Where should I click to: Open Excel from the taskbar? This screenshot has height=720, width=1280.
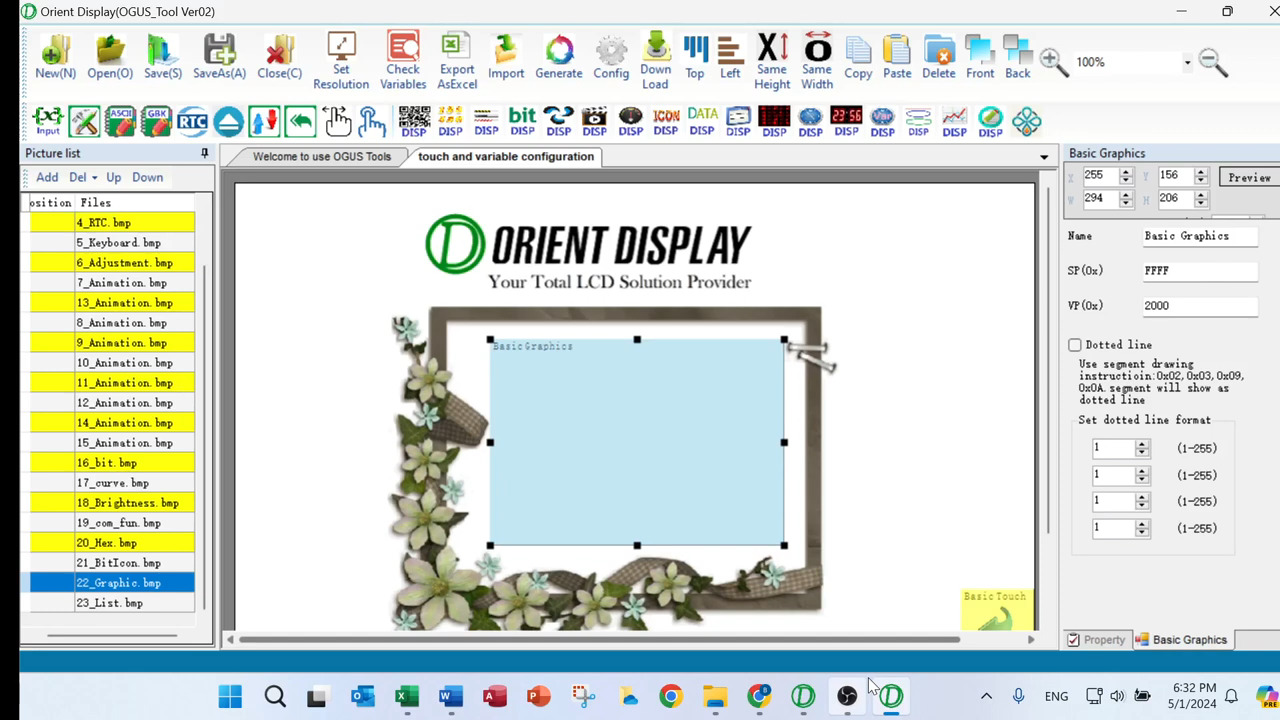pos(406,696)
